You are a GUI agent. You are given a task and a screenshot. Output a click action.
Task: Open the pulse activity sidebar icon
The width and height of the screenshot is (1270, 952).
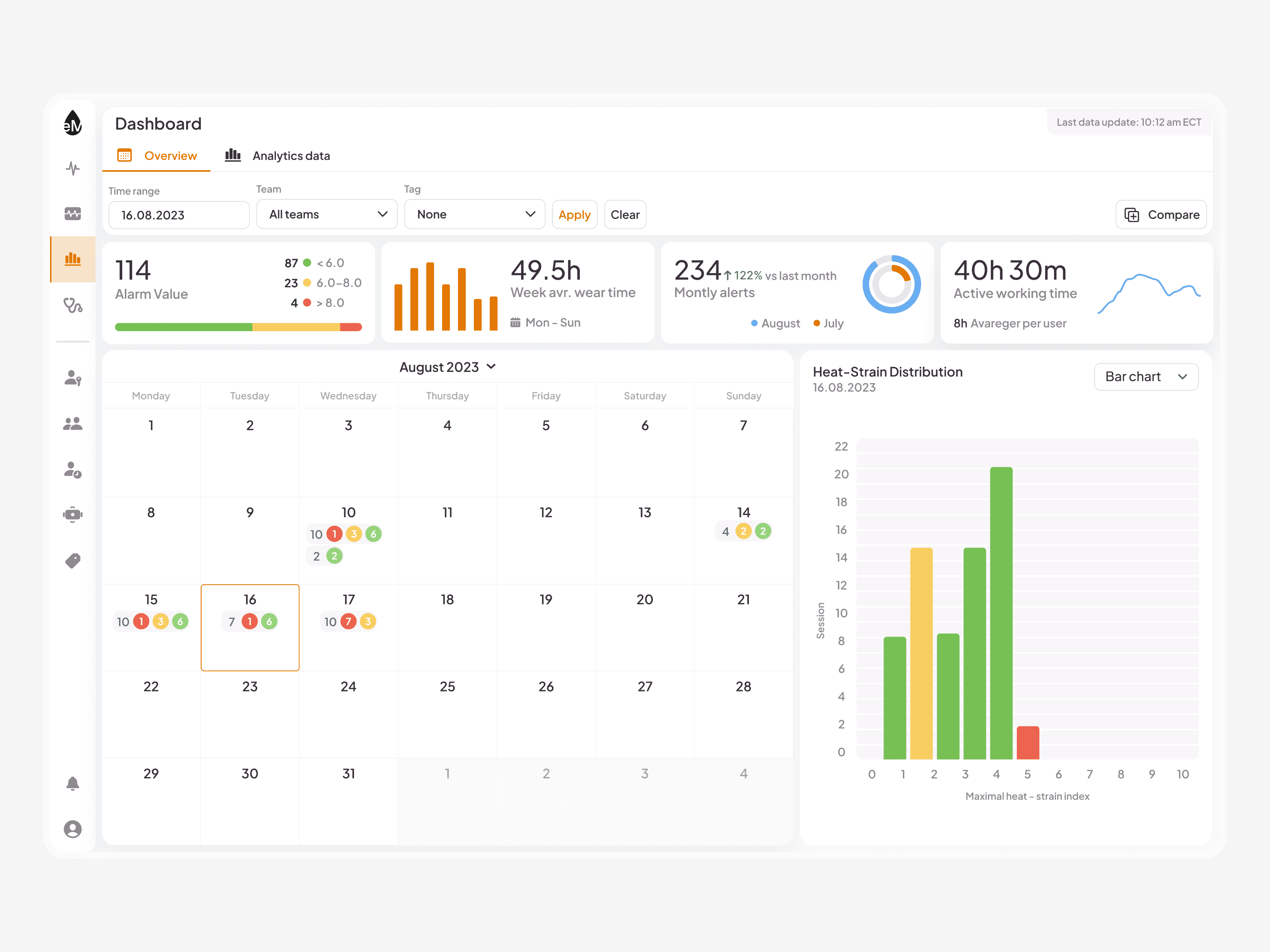[72, 168]
